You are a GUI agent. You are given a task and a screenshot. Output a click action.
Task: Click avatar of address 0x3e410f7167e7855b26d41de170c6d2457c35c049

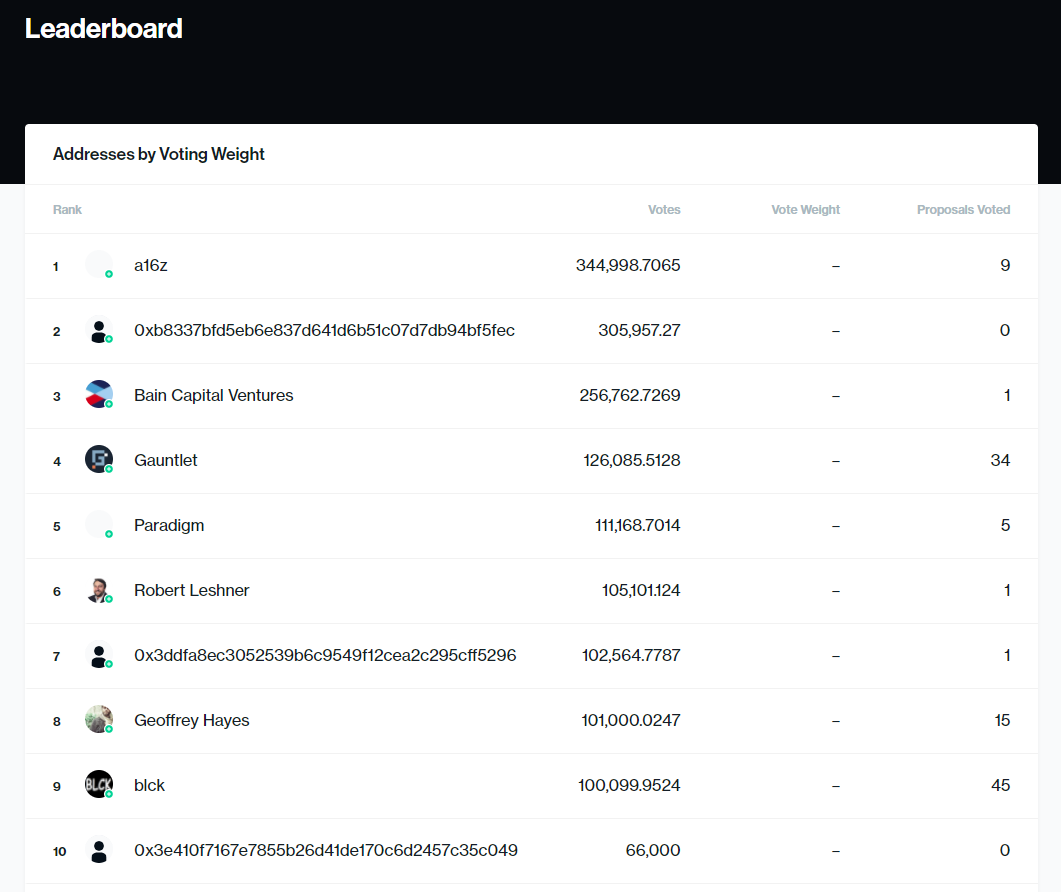pyautogui.click(x=99, y=850)
